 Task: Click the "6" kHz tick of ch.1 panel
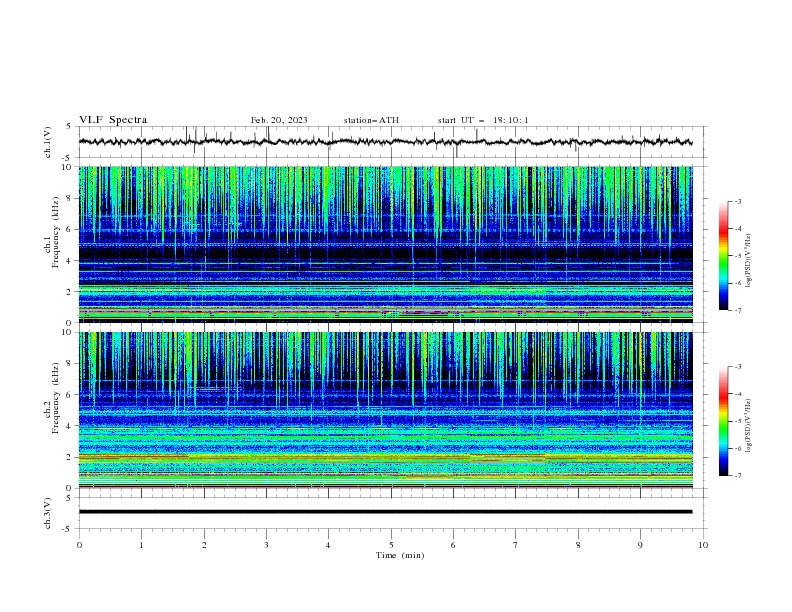(70, 230)
